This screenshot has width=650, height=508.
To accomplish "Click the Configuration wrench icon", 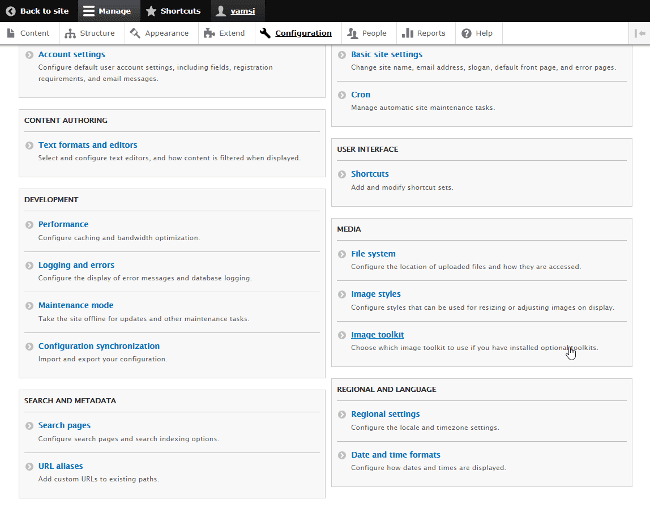I will pyautogui.click(x=265, y=33).
